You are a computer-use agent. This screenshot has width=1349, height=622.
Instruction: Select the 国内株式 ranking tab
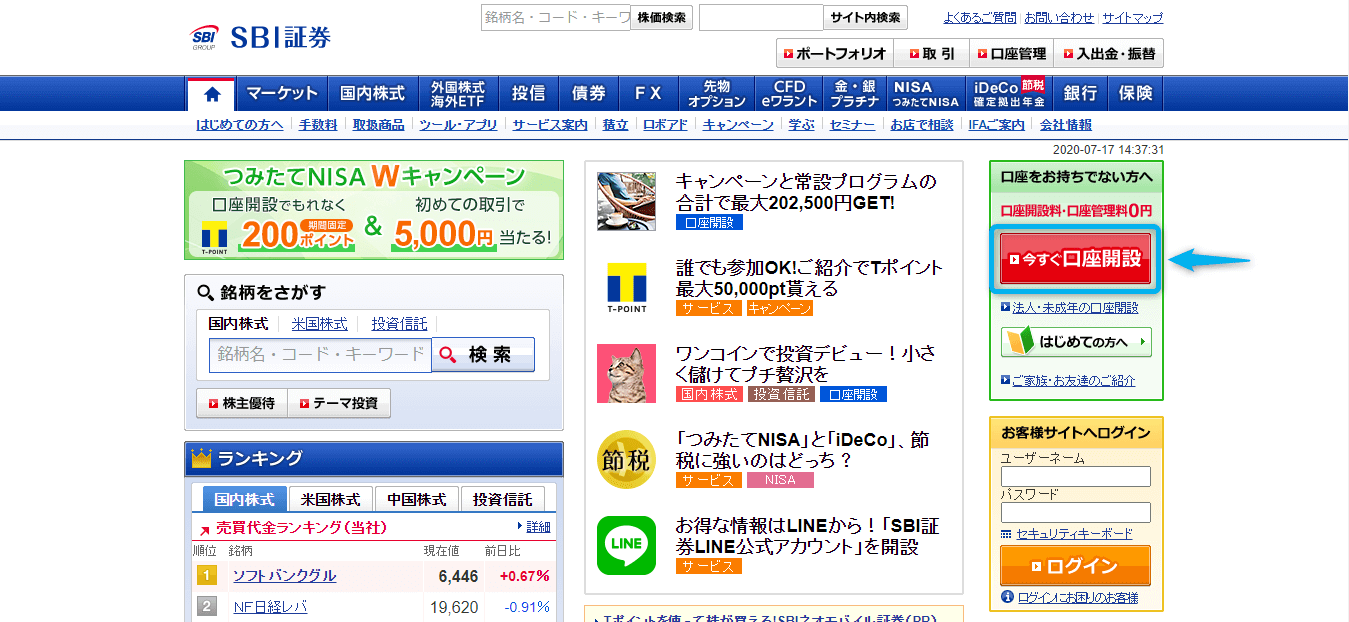[245, 499]
